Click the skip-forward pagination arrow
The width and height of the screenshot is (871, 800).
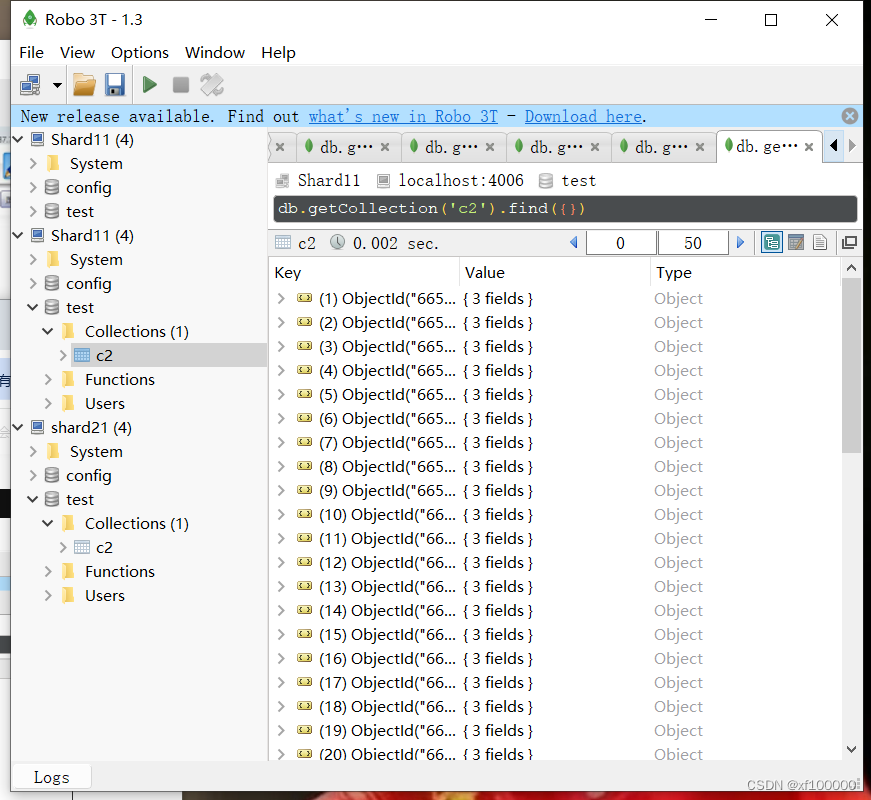(x=739, y=242)
